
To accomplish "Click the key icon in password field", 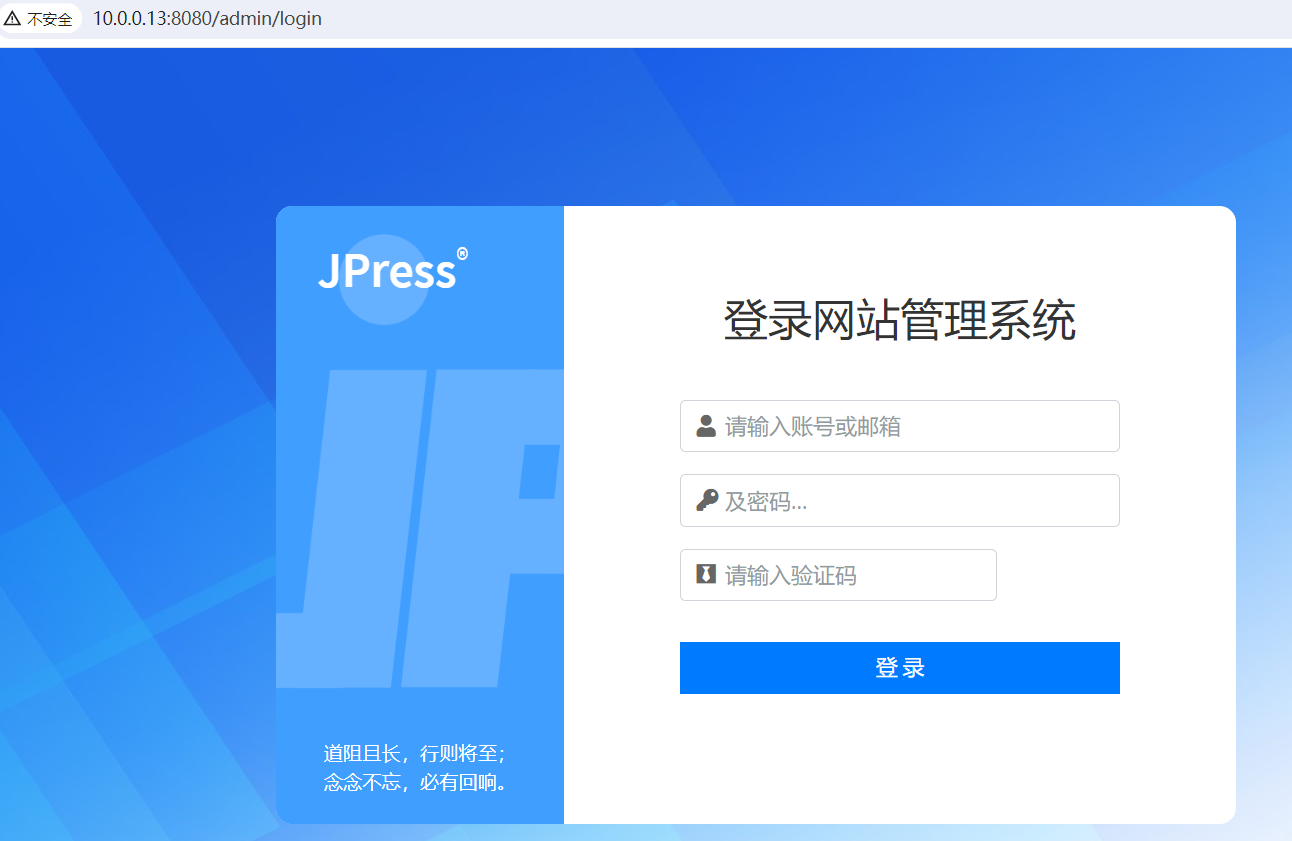I will click(706, 500).
